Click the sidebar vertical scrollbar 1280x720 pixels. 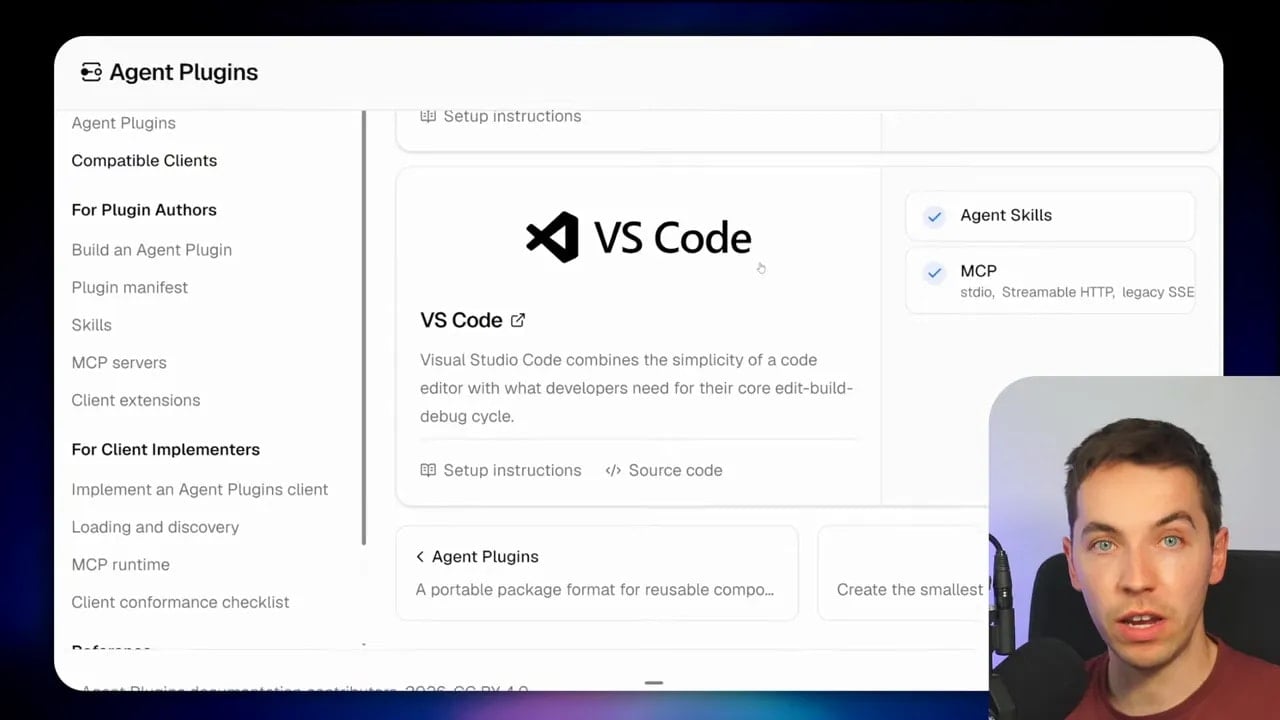pyautogui.click(x=364, y=328)
